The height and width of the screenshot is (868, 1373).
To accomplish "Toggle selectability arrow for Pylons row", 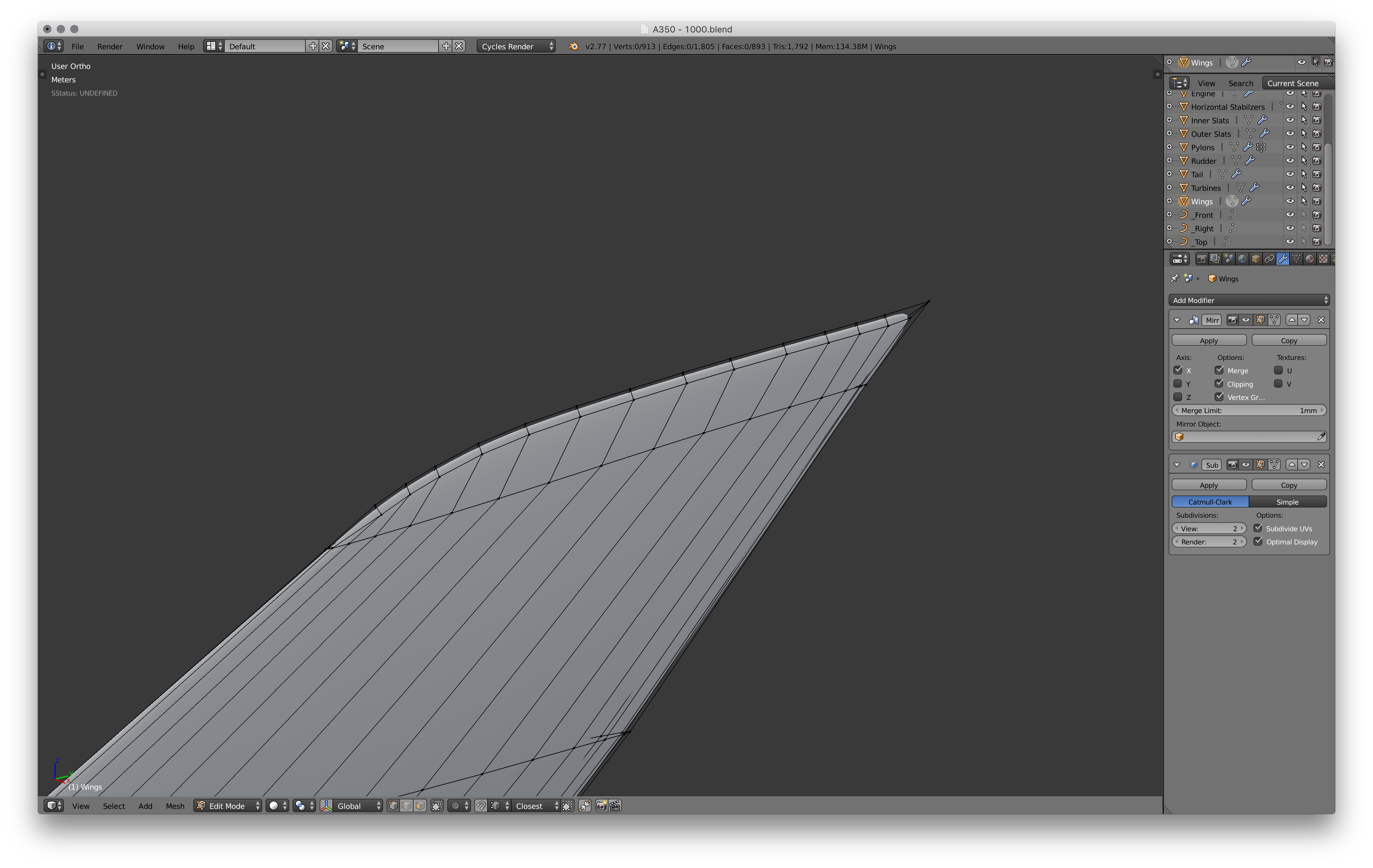I will coord(1304,147).
